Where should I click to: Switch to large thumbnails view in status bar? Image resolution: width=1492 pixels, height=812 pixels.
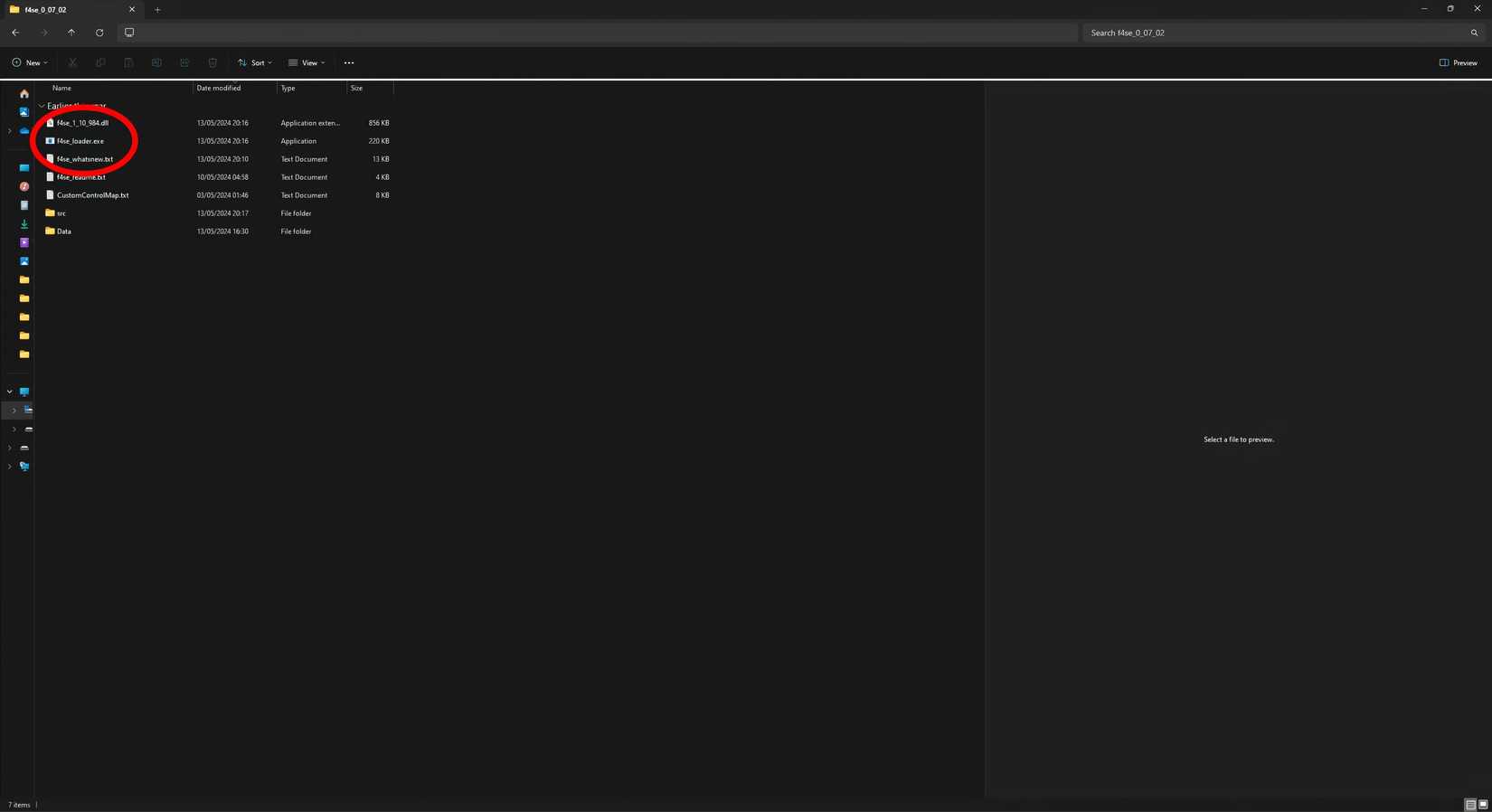pyautogui.click(x=1483, y=805)
